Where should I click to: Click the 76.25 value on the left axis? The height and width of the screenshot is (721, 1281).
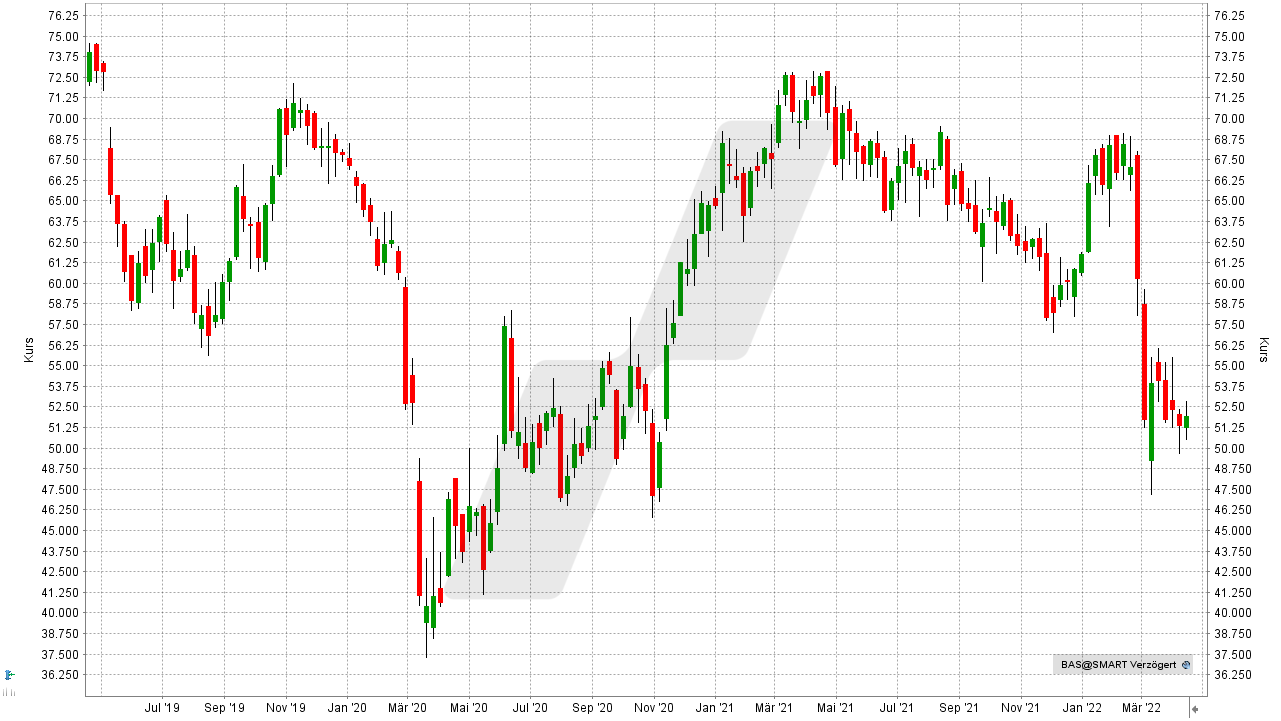[x=64, y=16]
